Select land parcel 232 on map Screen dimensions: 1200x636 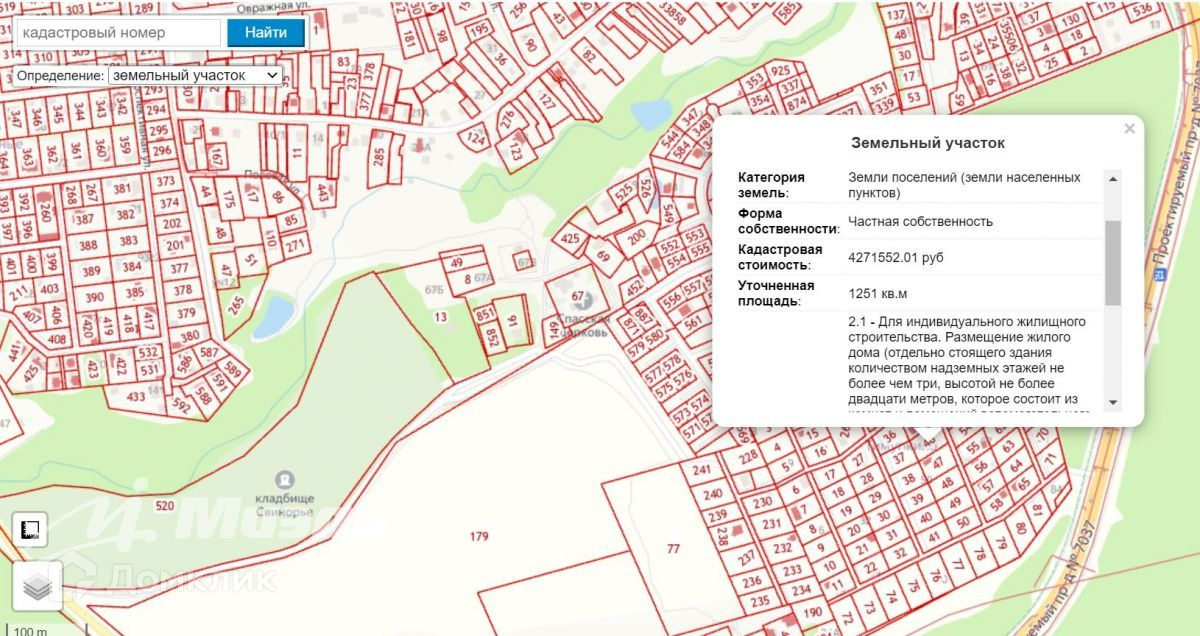pyautogui.click(x=783, y=547)
